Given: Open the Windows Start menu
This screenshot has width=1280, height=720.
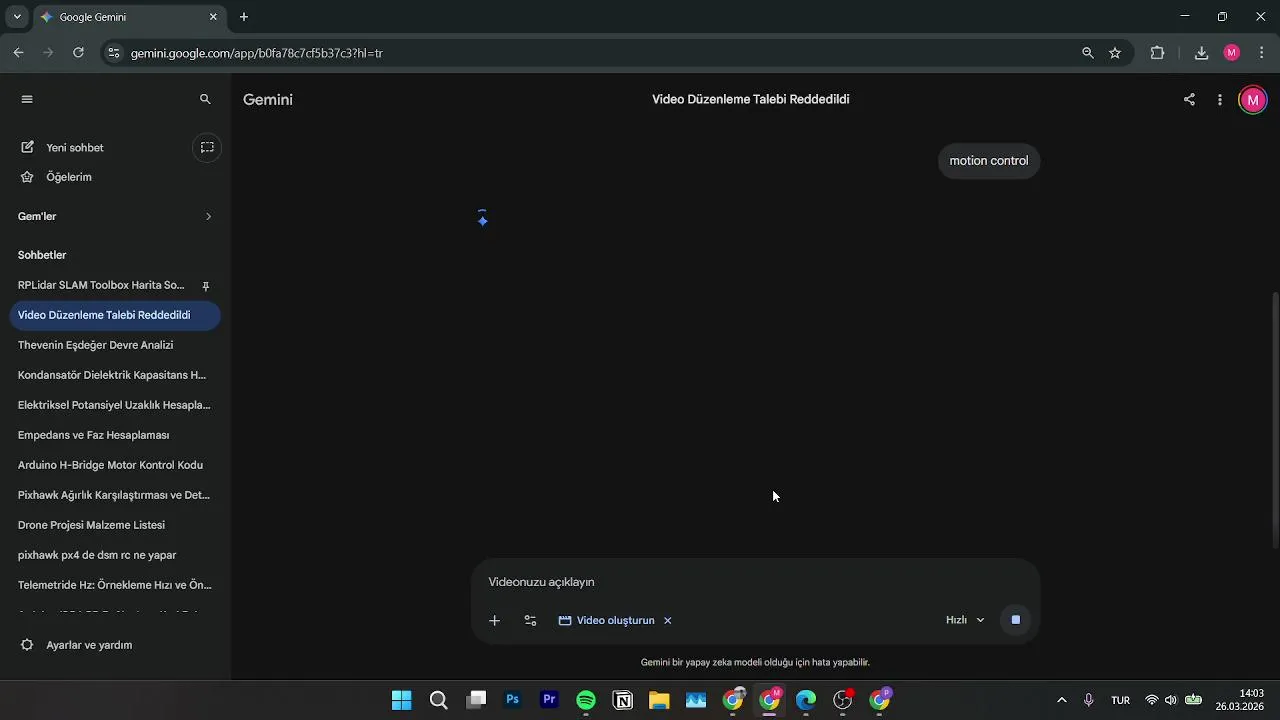Looking at the screenshot, I should pos(402,700).
